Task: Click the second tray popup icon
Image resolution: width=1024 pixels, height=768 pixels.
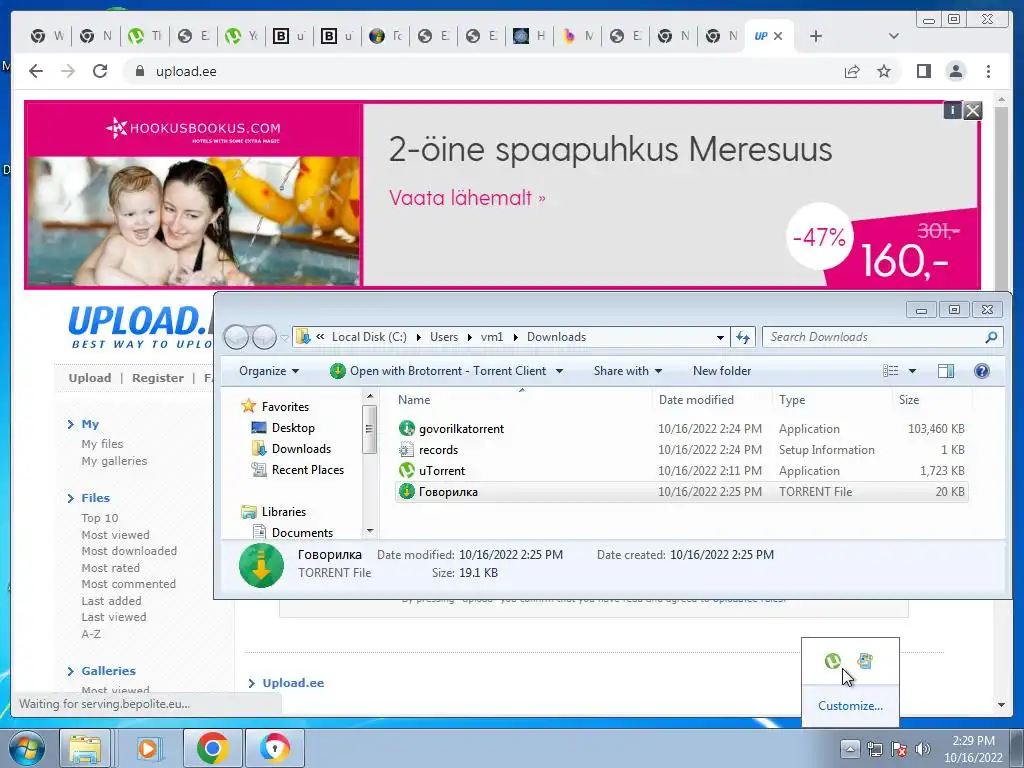Action: coord(865,661)
